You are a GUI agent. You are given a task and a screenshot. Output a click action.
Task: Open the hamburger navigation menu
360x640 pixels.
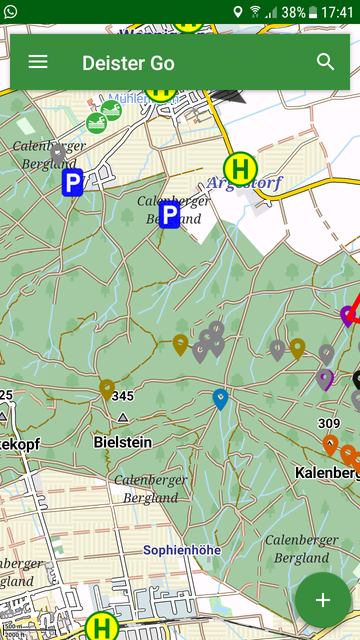(38, 62)
